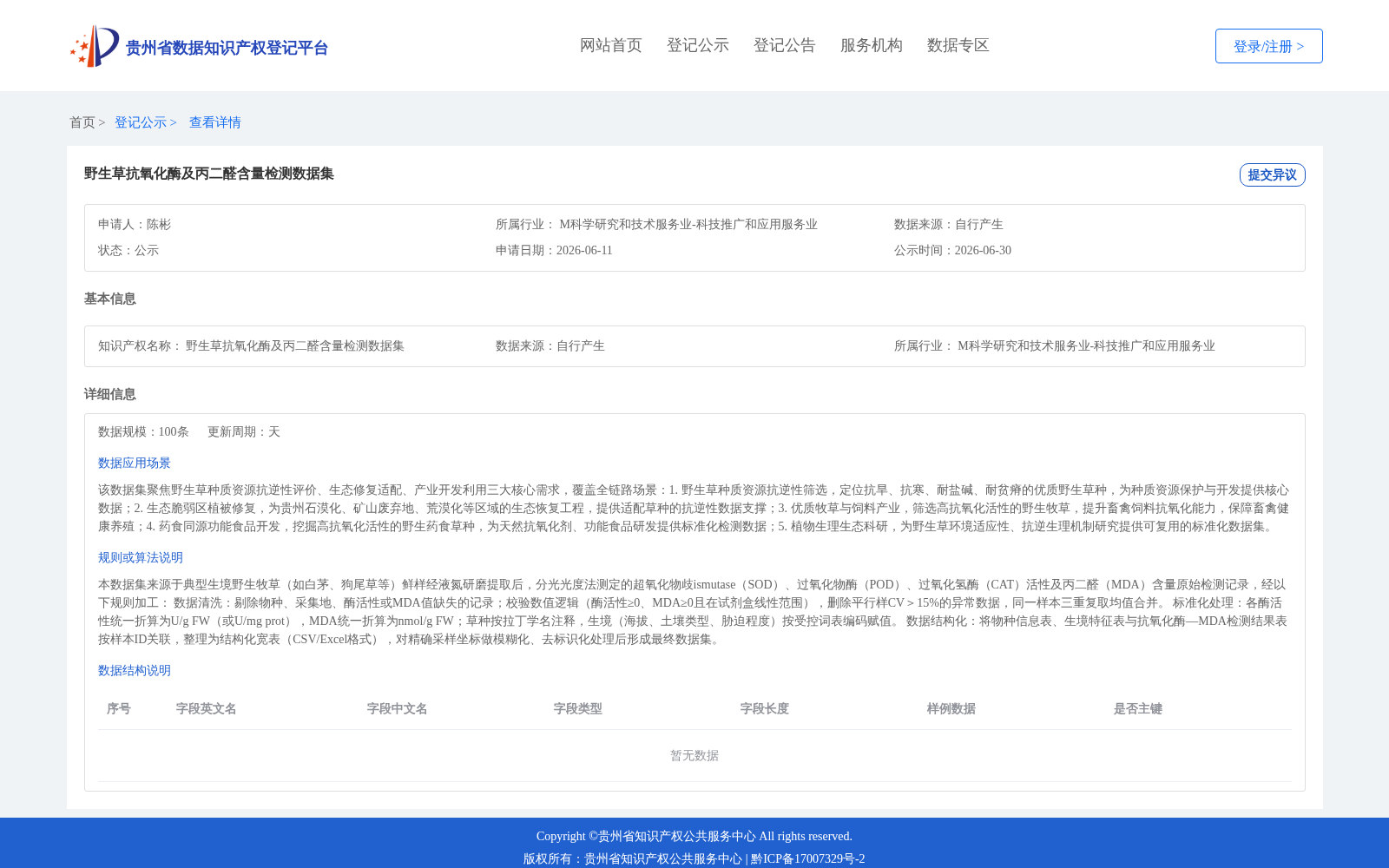Click the platform logo icon

click(x=95, y=46)
